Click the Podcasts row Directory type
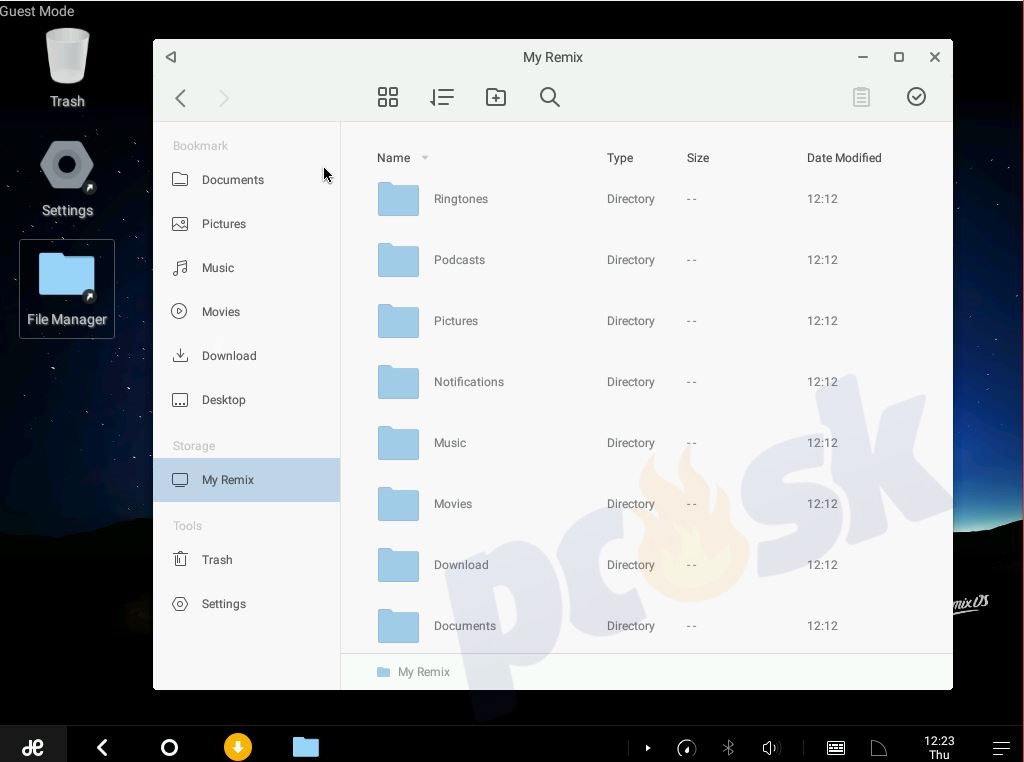The height and width of the screenshot is (762, 1024). (x=630, y=260)
